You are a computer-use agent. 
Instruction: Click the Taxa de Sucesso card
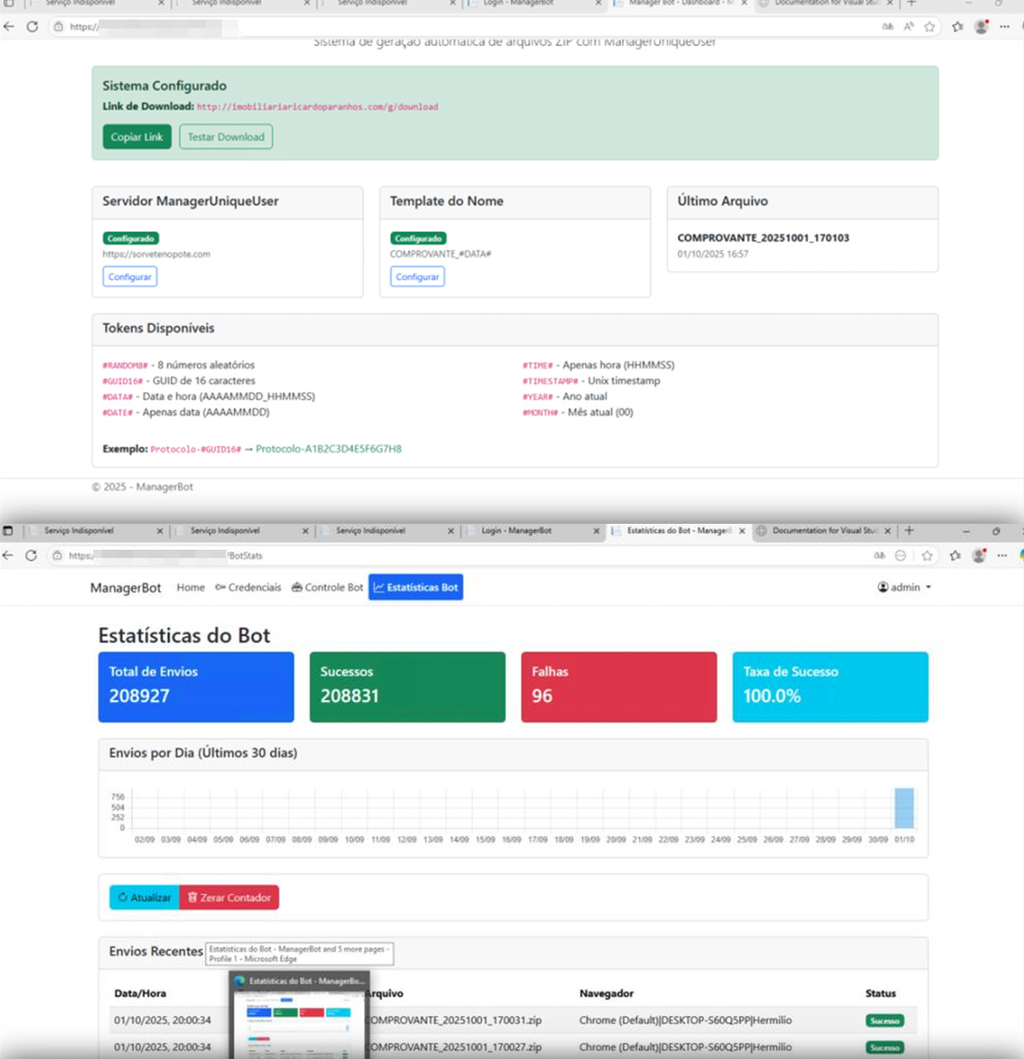point(830,686)
